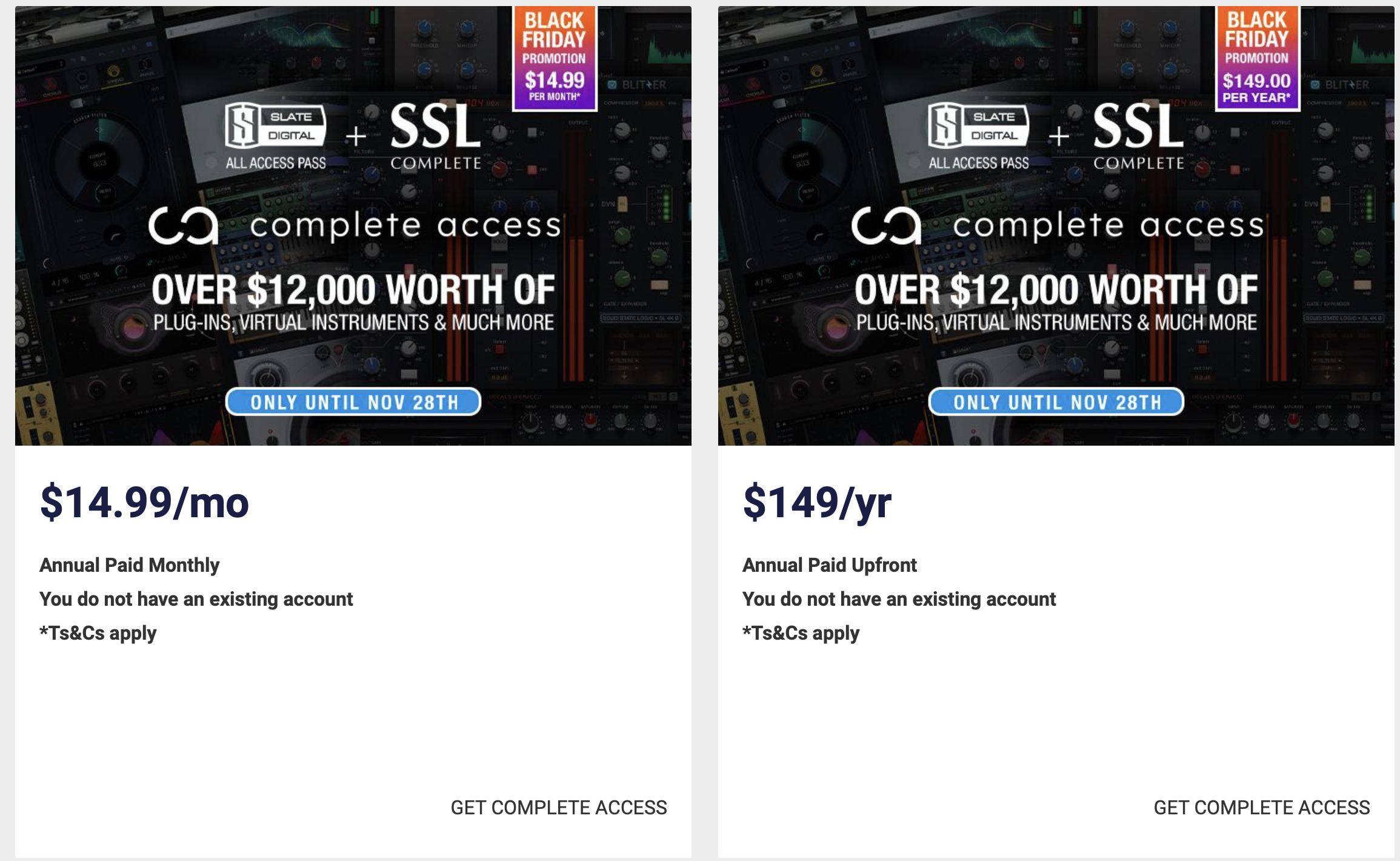Click Only Until Nov 28th pill on yearly banner
The width and height of the screenshot is (1400, 861).
[1056, 402]
